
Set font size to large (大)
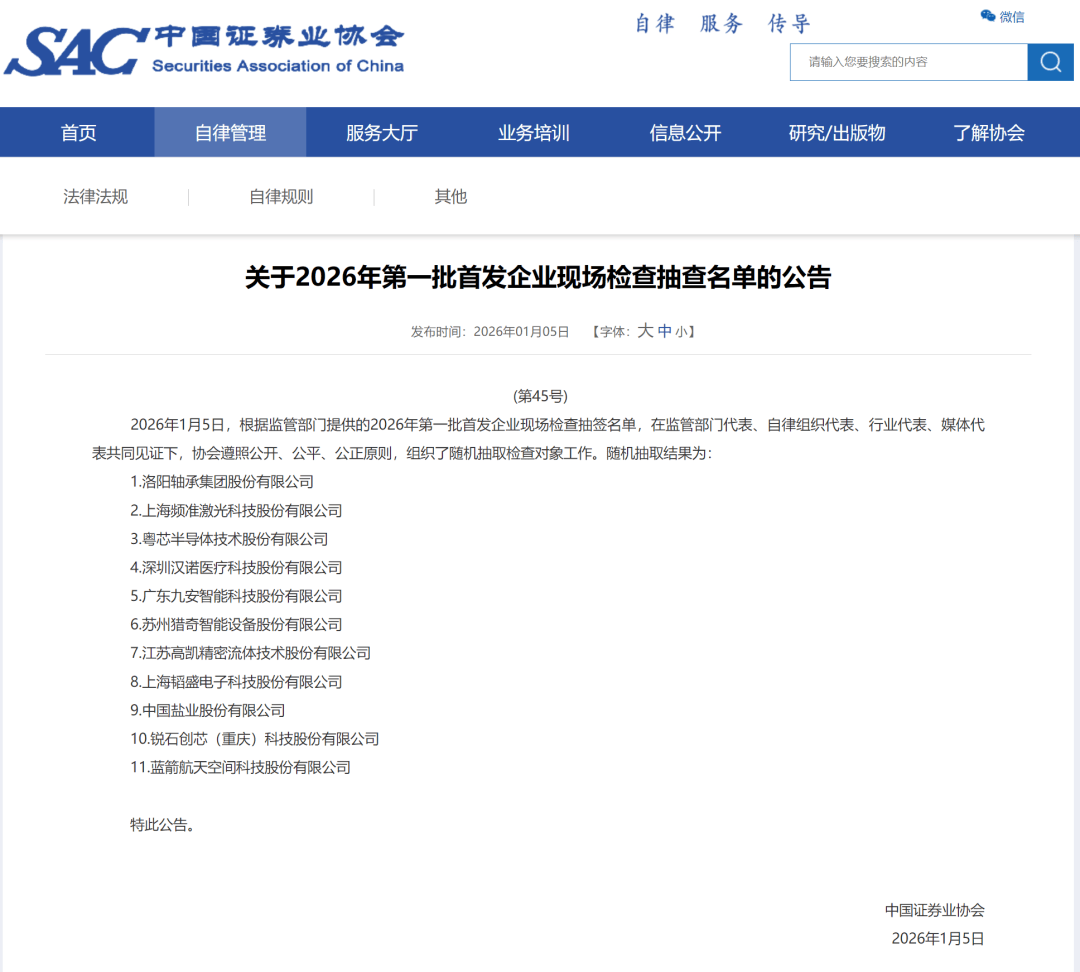tap(645, 331)
